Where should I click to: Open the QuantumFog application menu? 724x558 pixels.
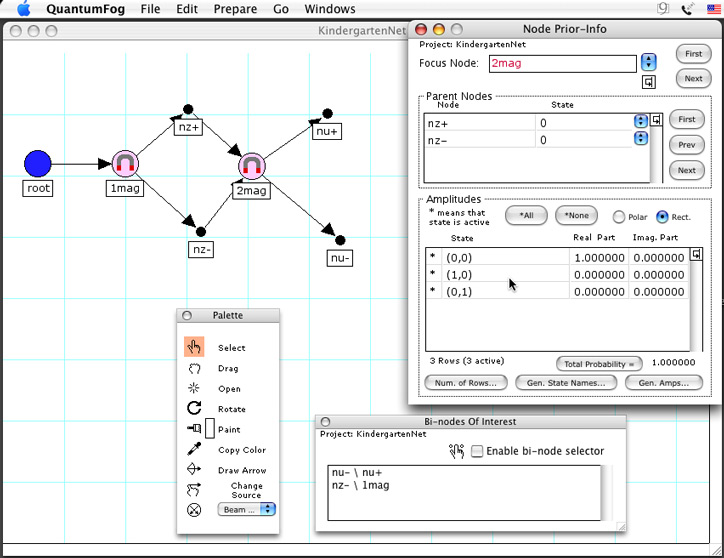(x=85, y=9)
